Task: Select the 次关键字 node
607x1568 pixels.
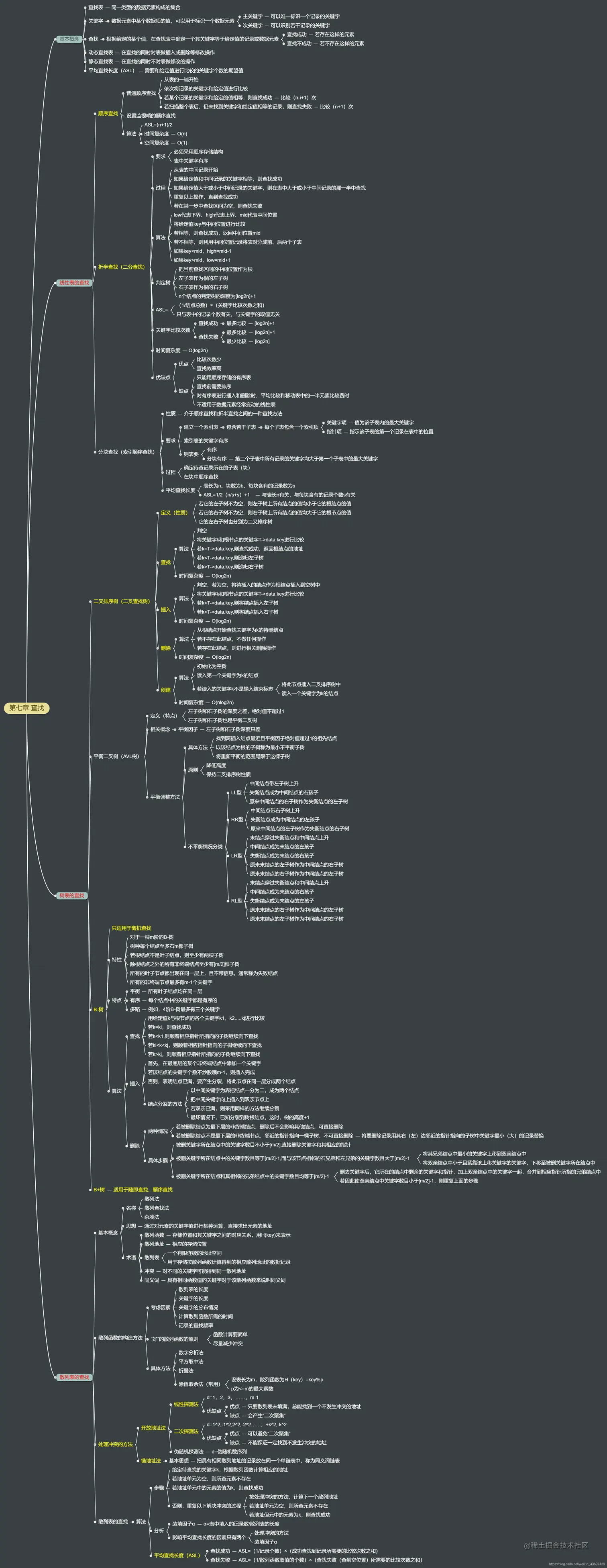Action: [253, 26]
